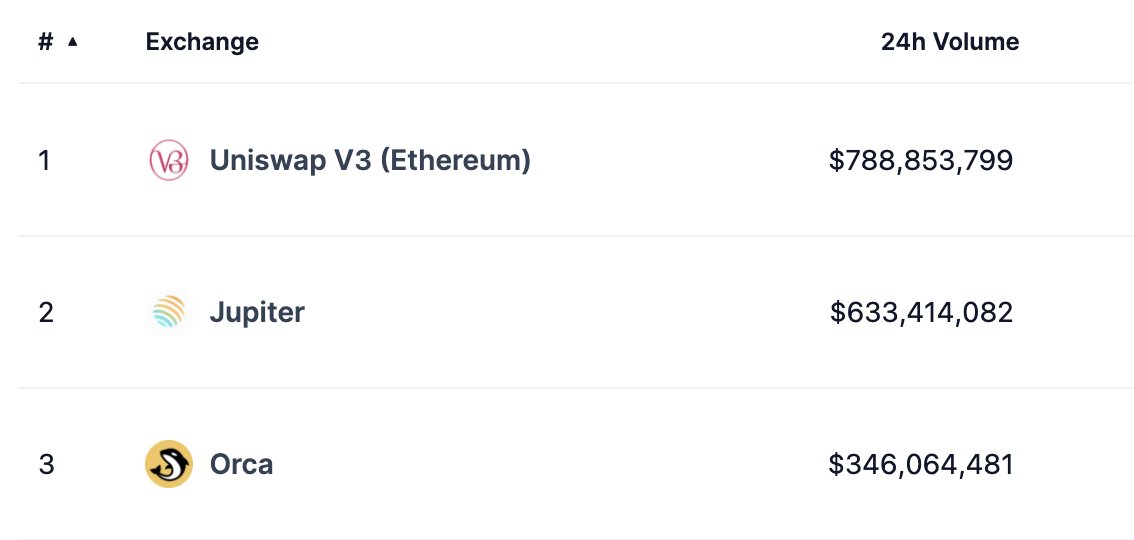Sort by the Exchange column header
The height and width of the screenshot is (540, 1134).
(202, 42)
